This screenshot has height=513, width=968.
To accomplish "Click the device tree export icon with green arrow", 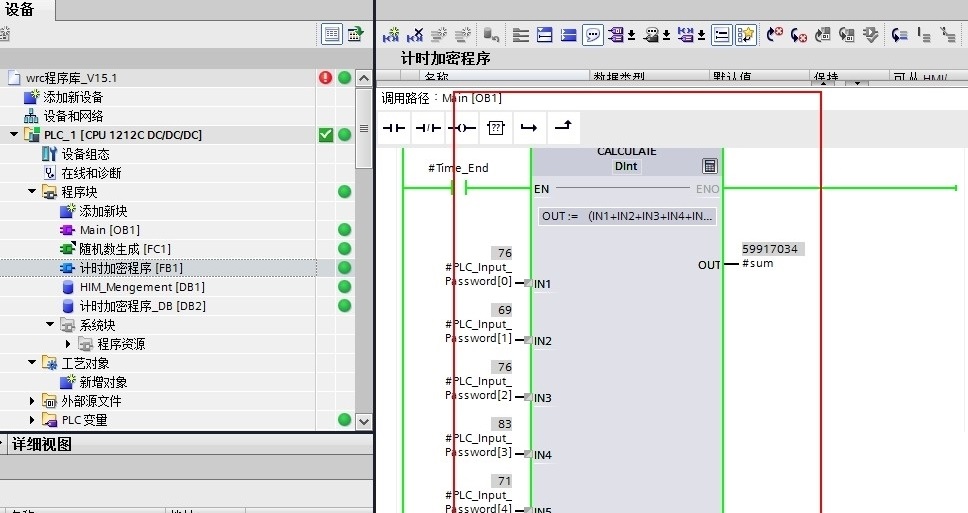I will tap(356, 34).
